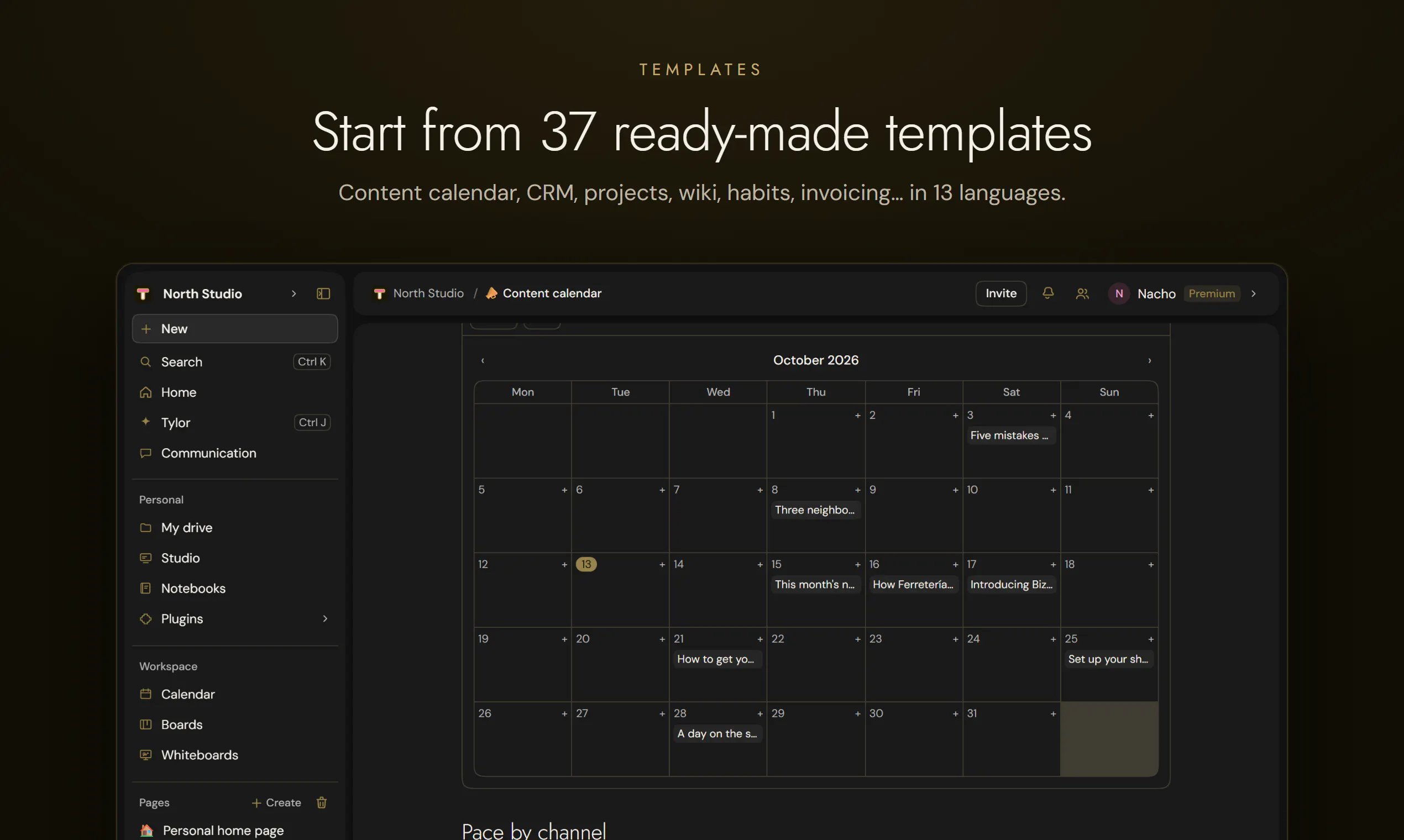1404x840 pixels.
Task: Click the North Studio logo in breadcrumb
Action: [x=379, y=293]
